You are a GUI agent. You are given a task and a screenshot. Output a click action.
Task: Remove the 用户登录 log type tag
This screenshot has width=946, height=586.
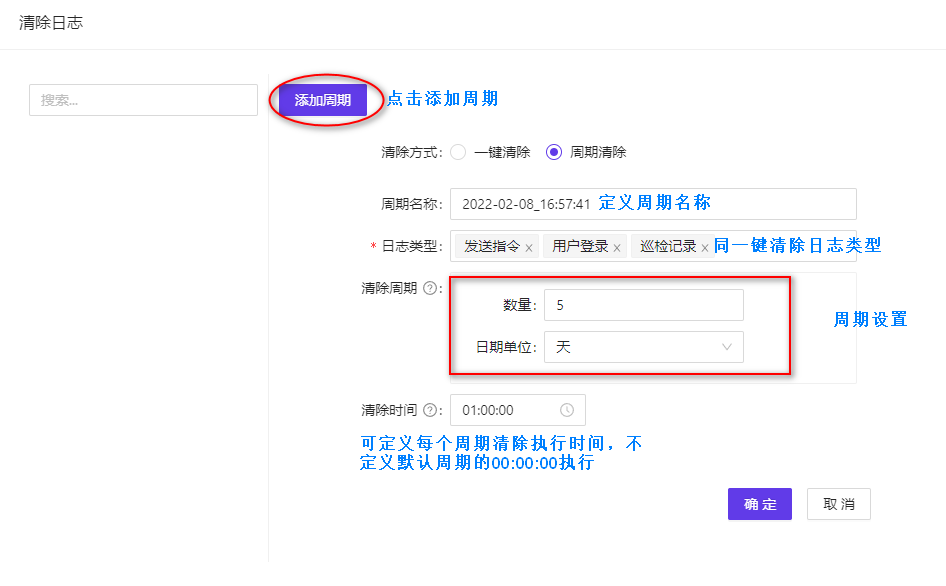click(616, 246)
